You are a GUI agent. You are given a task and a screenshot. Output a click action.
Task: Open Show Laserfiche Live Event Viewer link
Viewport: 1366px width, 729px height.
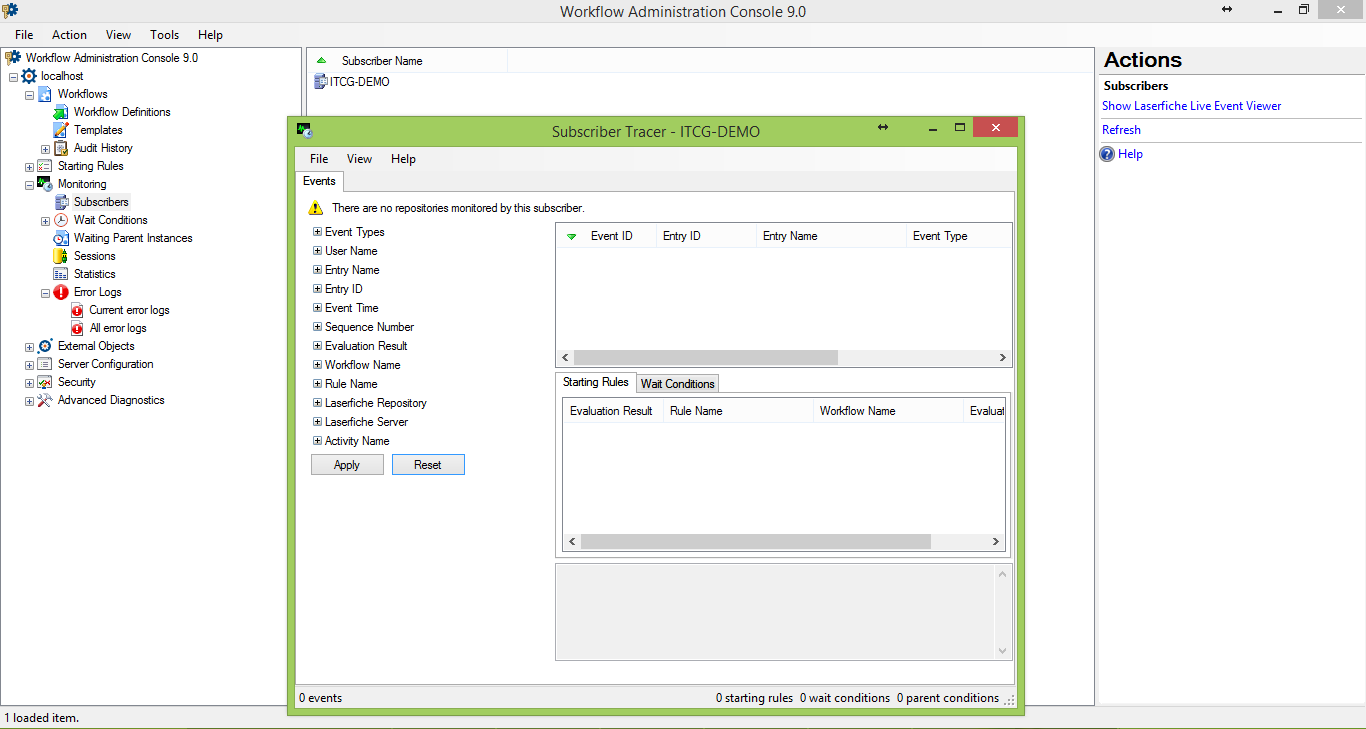coord(1191,106)
